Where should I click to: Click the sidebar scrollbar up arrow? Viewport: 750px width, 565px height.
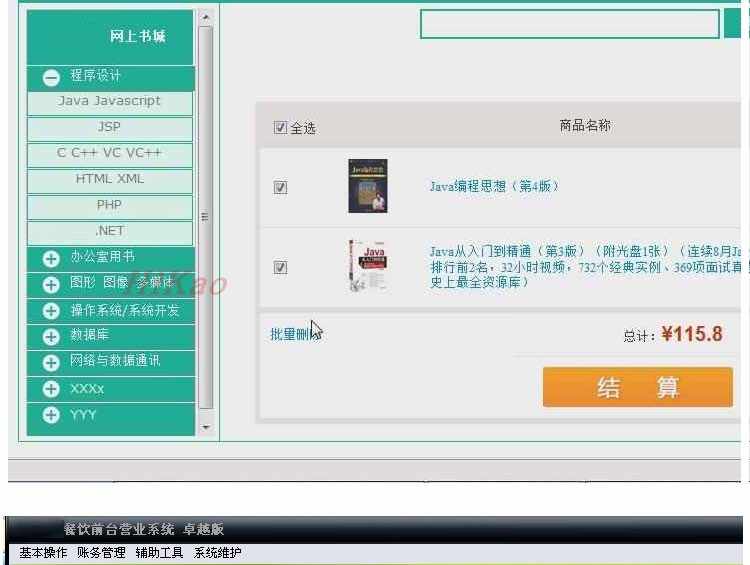(206, 17)
